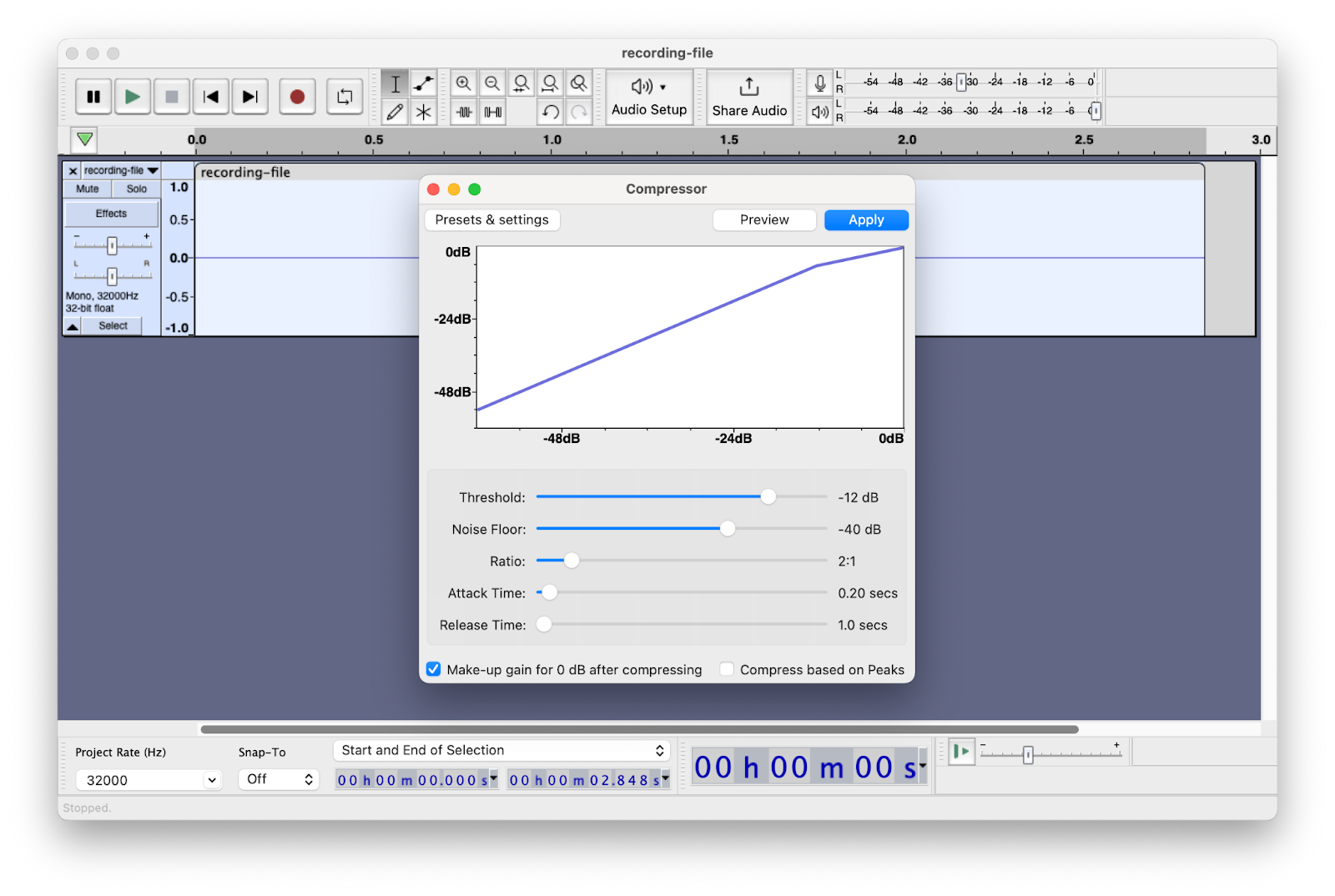
Task: Fit selection to width zoom icon
Action: coord(521,83)
